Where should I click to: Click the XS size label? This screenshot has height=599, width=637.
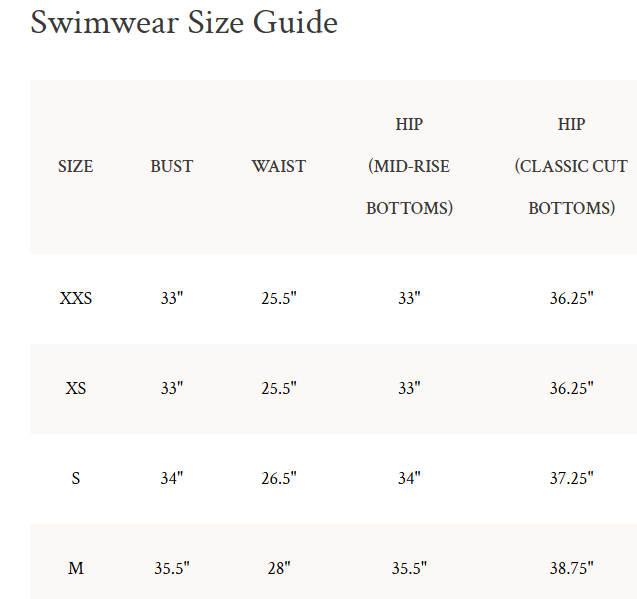point(76,388)
